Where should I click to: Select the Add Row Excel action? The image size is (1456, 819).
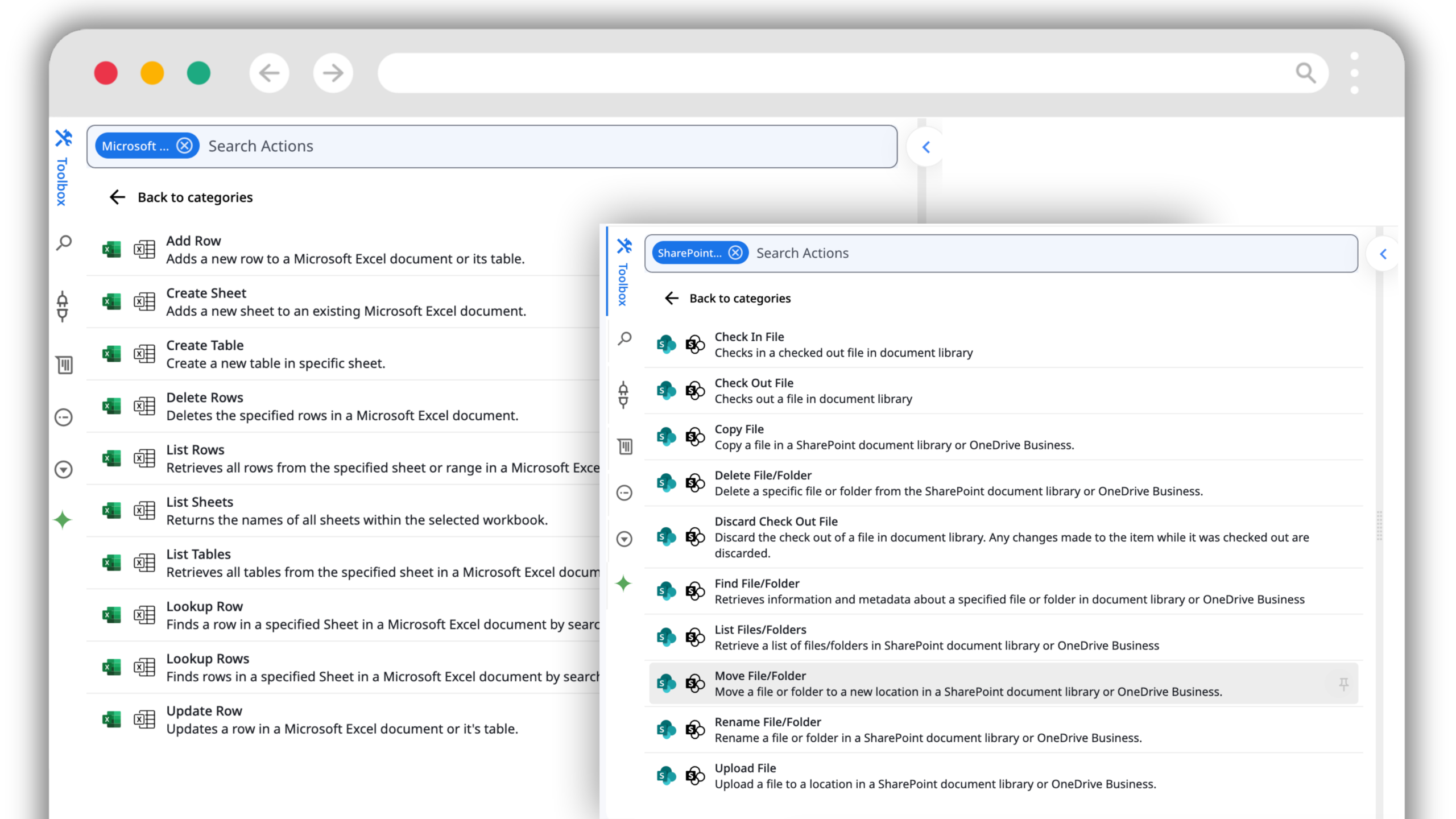pos(343,250)
